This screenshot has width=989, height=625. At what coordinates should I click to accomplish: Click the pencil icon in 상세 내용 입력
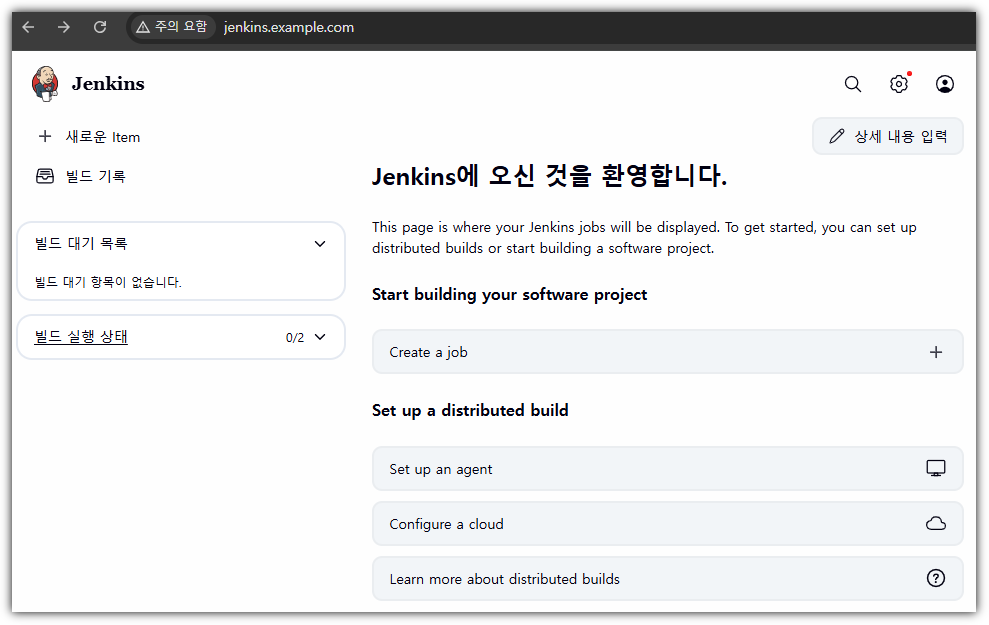[x=836, y=136]
